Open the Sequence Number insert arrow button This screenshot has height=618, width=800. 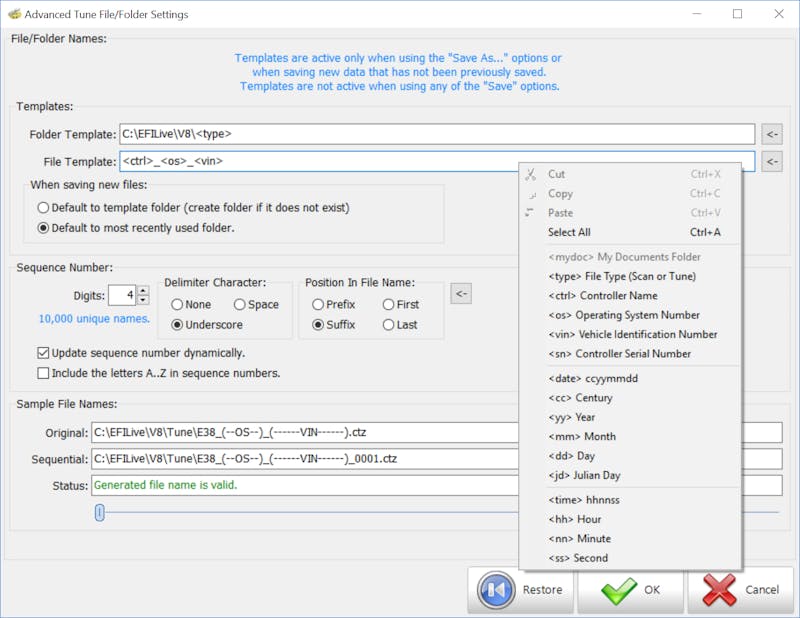(x=460, y=294)
